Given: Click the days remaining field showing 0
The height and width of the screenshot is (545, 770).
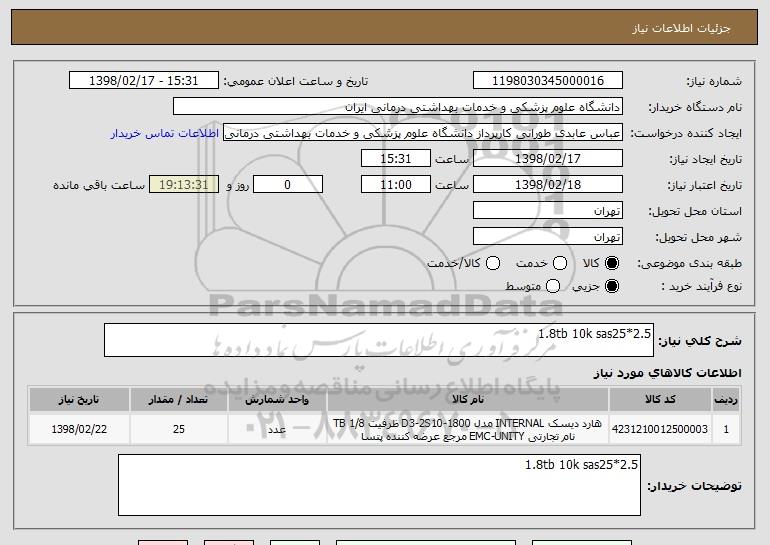Looking at the screenshot, I should tap(288, 185).
